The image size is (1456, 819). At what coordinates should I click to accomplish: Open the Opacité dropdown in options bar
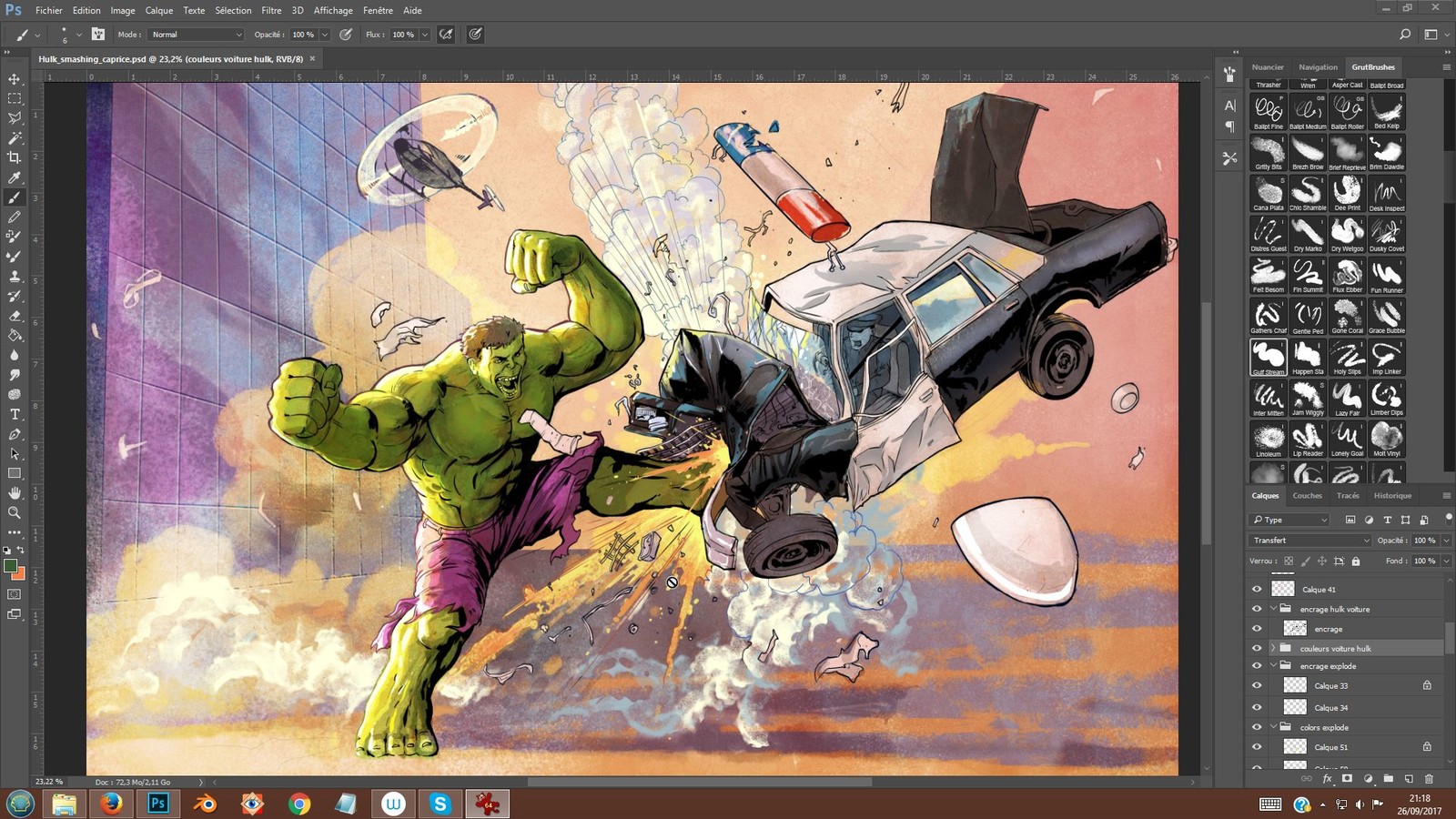325,35
